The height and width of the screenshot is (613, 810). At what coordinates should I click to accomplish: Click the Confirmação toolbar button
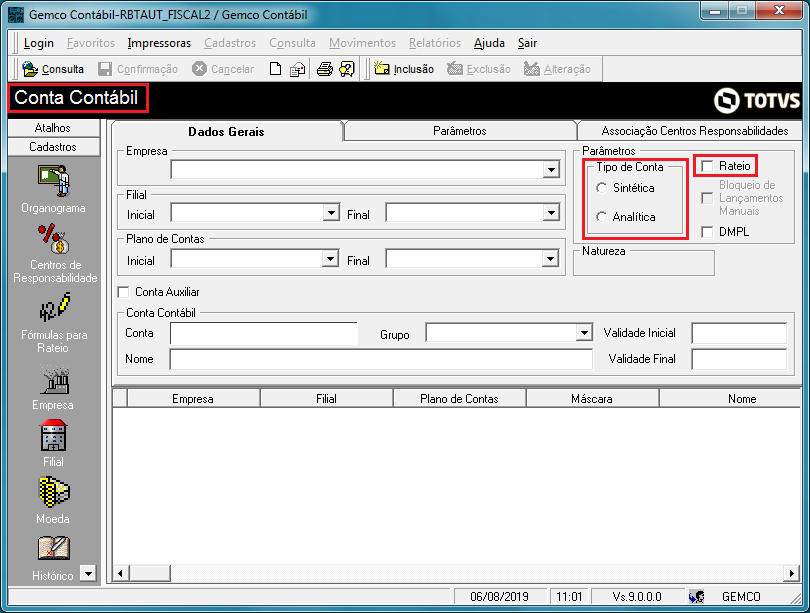pyautogui.click(x=138, y=69)
